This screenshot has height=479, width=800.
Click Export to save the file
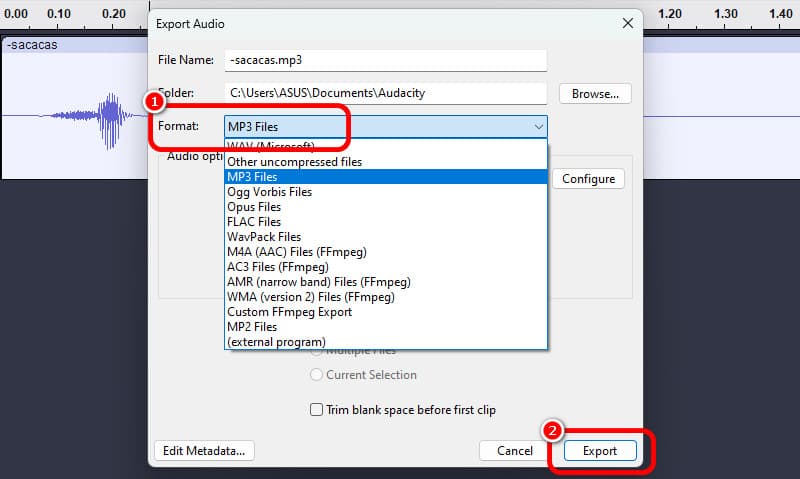600,451
